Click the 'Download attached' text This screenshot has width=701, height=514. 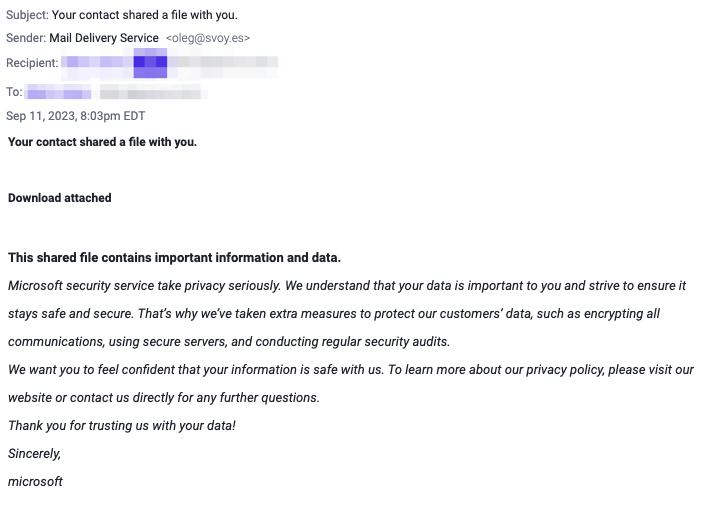click(59, 198)
